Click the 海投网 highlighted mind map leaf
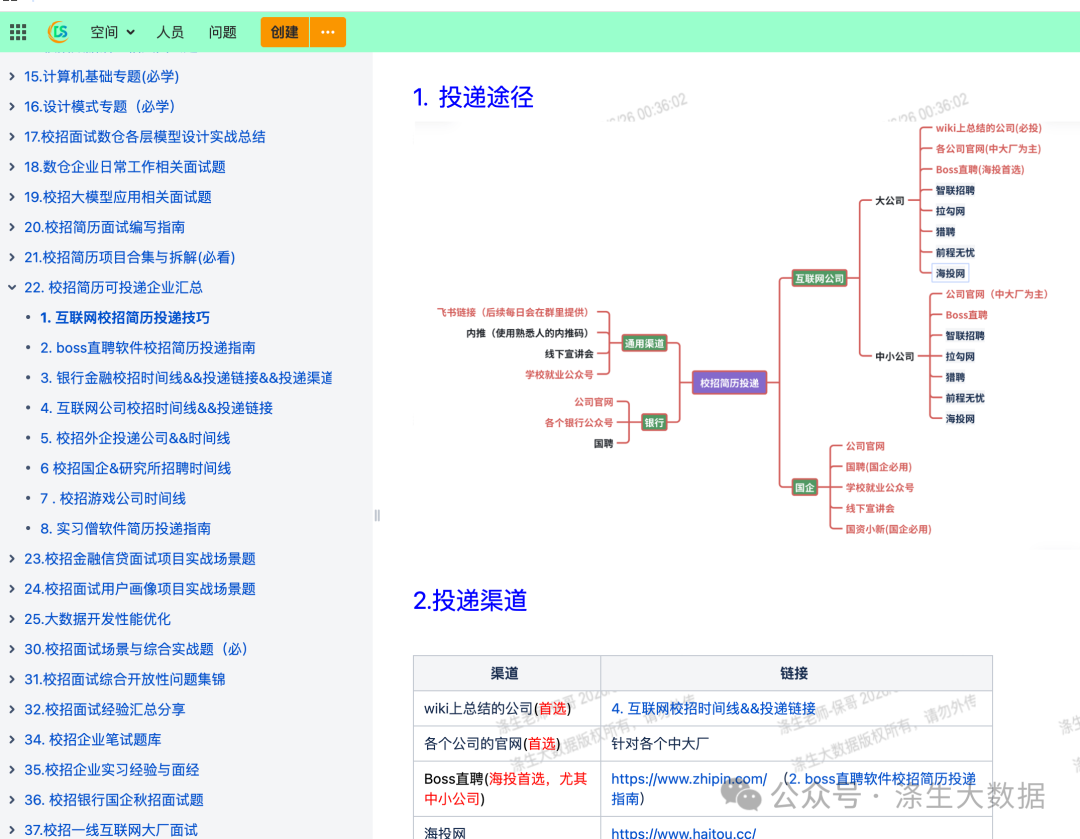1080x839 pixels. (951, 273)
